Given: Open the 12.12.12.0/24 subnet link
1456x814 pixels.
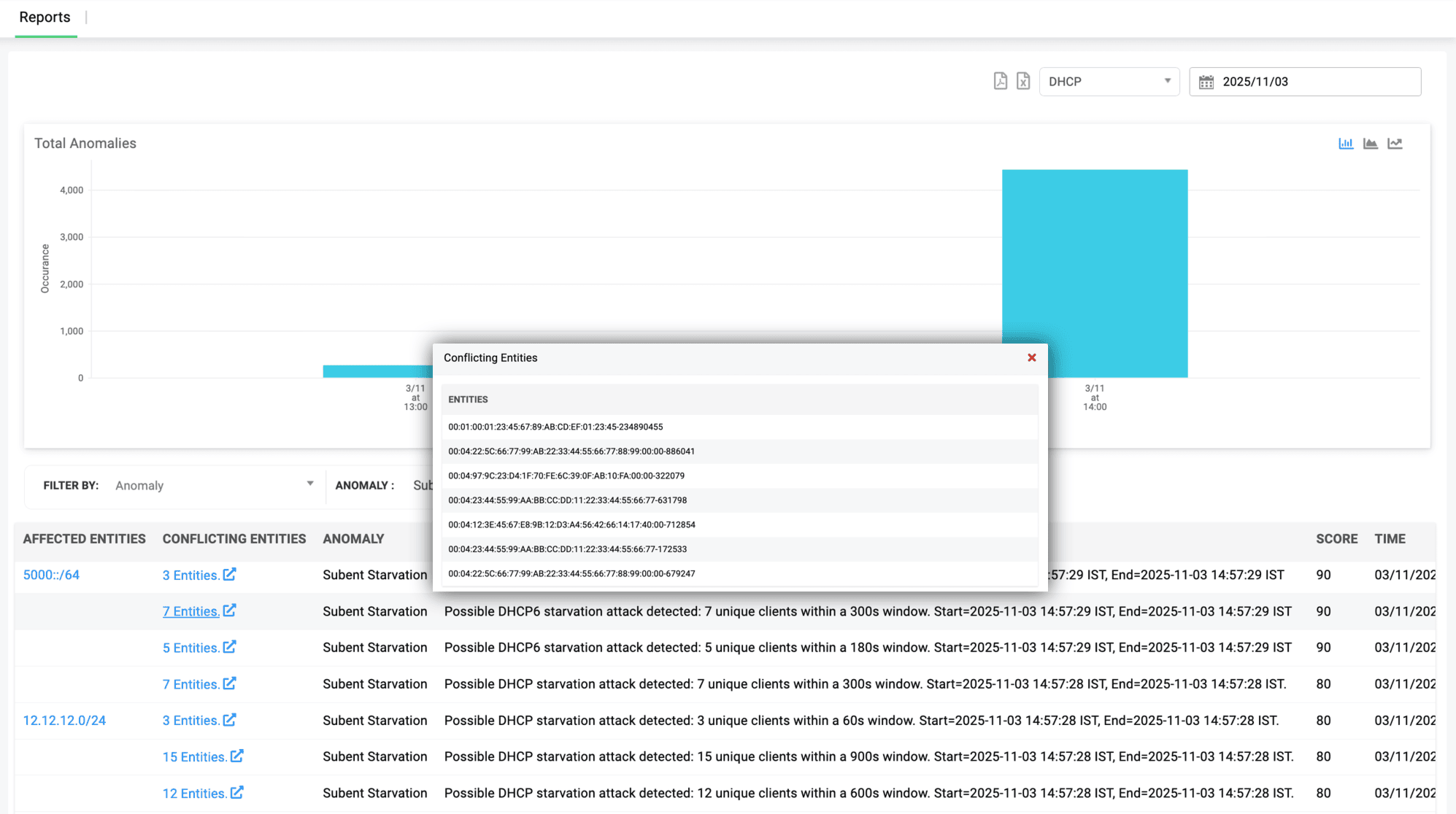Looking at the screenshot, I should coord(64,721).
